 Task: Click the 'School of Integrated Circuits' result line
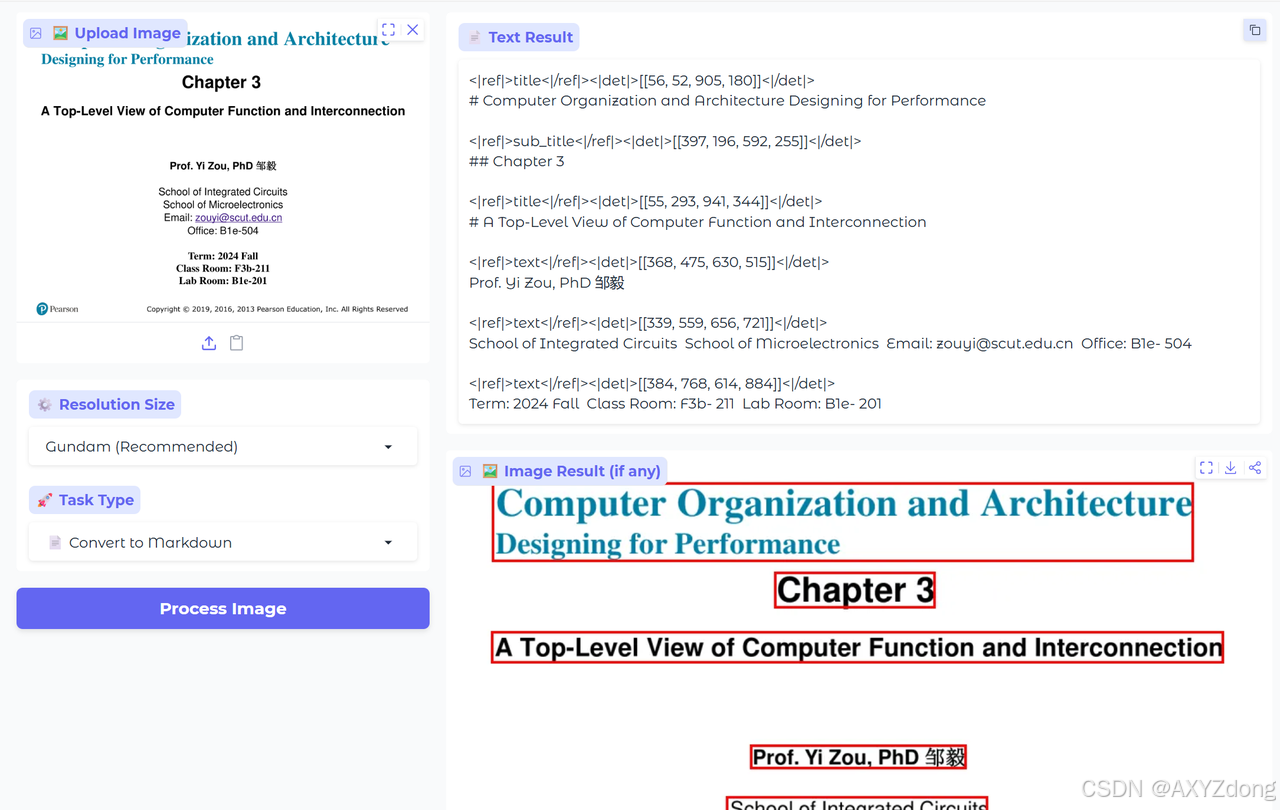(x=830, y=343)
